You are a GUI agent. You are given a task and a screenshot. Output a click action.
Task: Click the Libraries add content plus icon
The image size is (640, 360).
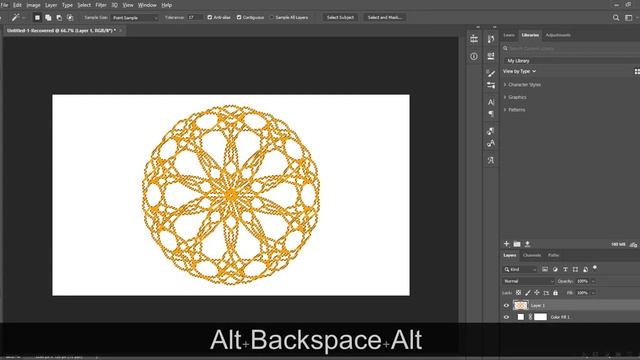click(507, 244)
